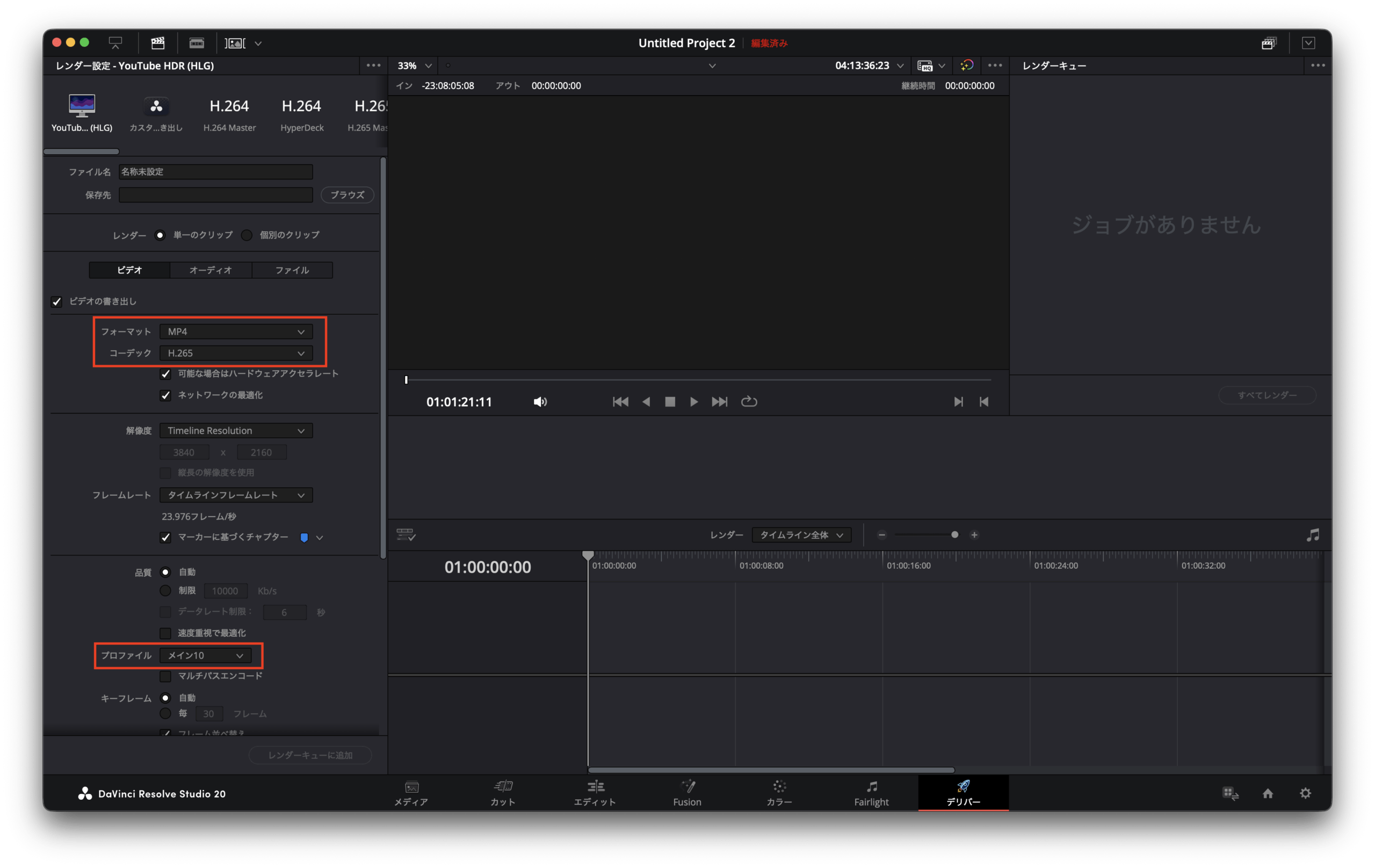Go to the Fairlight page
Viewport: 1375px width, 868px height.
(x=871, y=793)
